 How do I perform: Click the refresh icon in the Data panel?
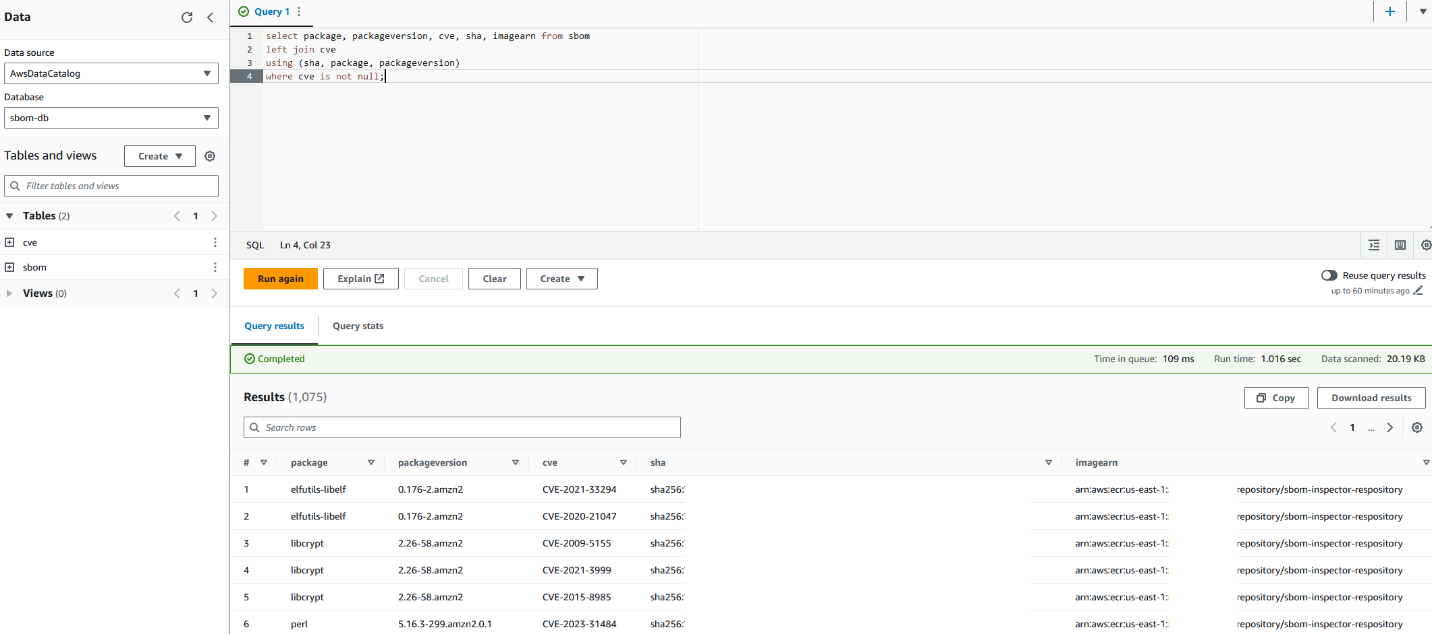pyautogui.click(x=187, y=17)
